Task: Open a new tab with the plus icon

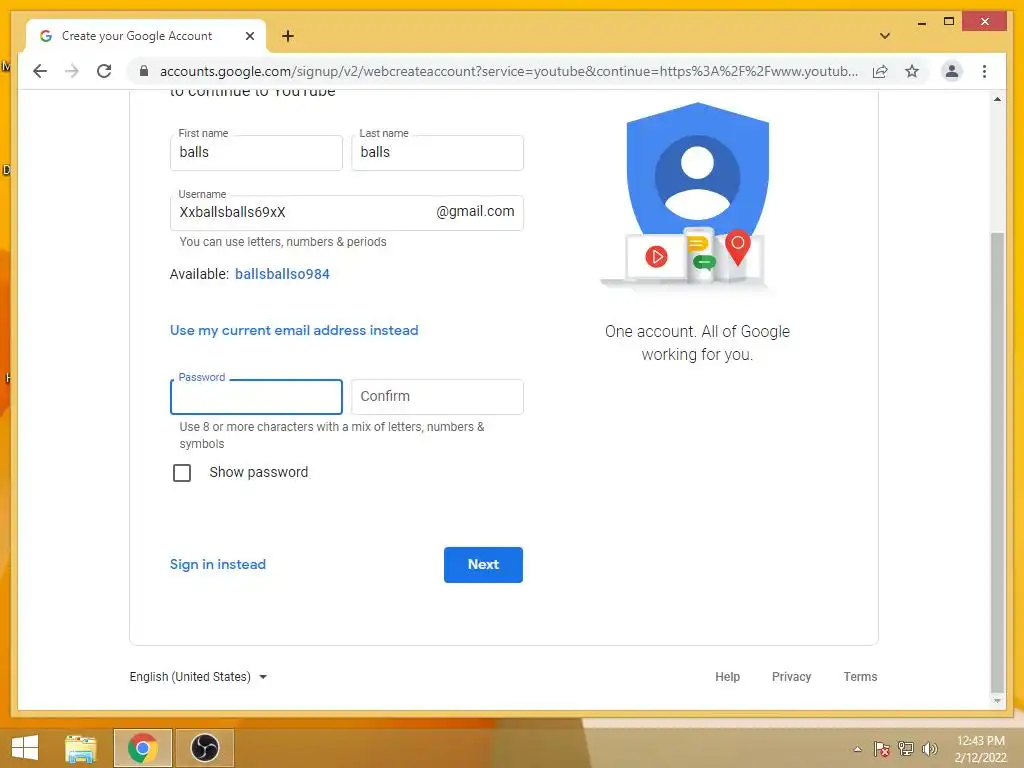Action: pyautogui.click(x=288, y=36)
